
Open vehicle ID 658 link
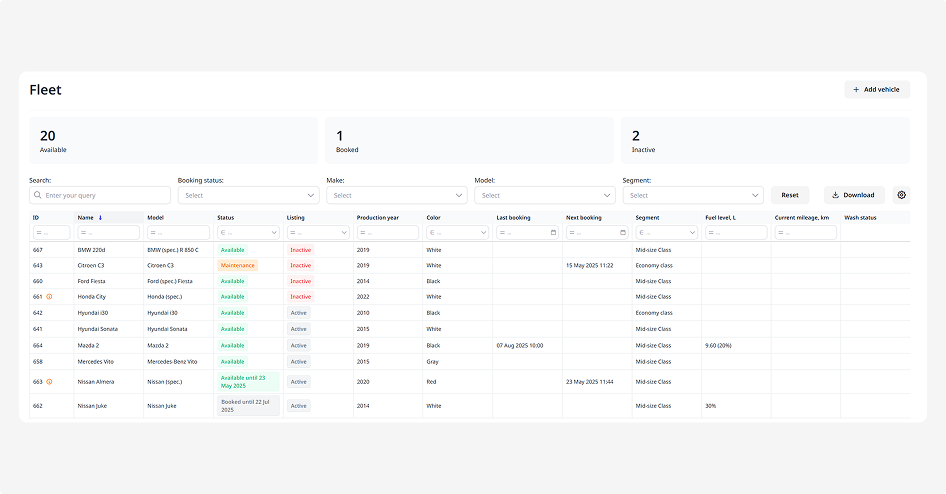click(38, 362)
